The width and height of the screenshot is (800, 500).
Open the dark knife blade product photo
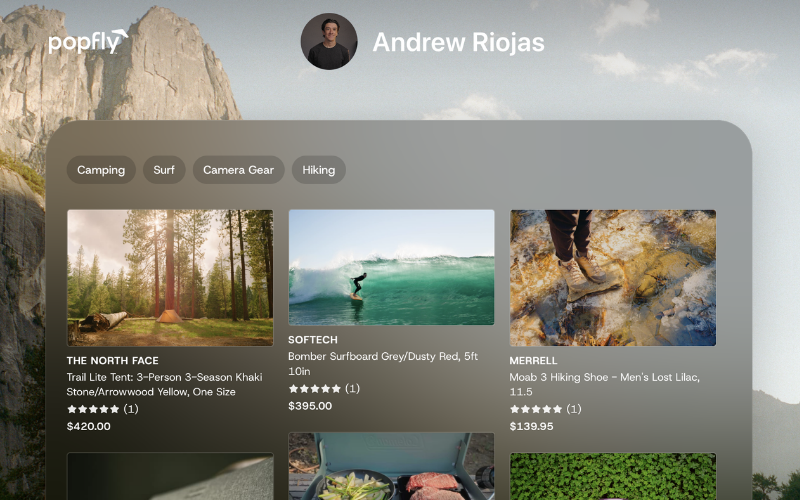[x=170, y=477]
